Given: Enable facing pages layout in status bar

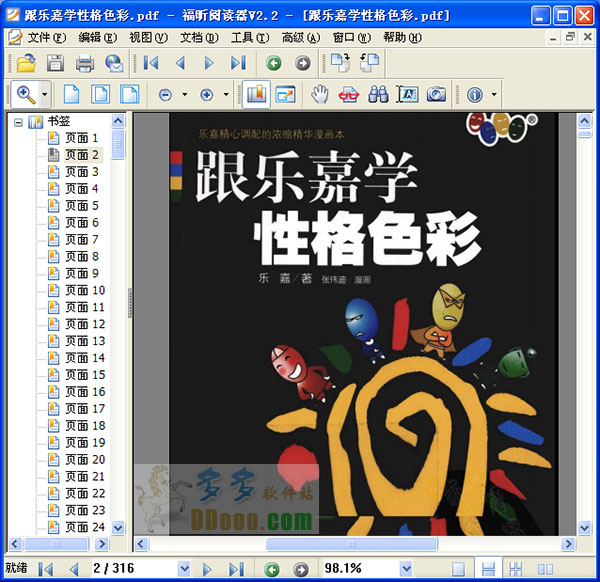Looking at the screenshot, I should click(x=545, y=569).
